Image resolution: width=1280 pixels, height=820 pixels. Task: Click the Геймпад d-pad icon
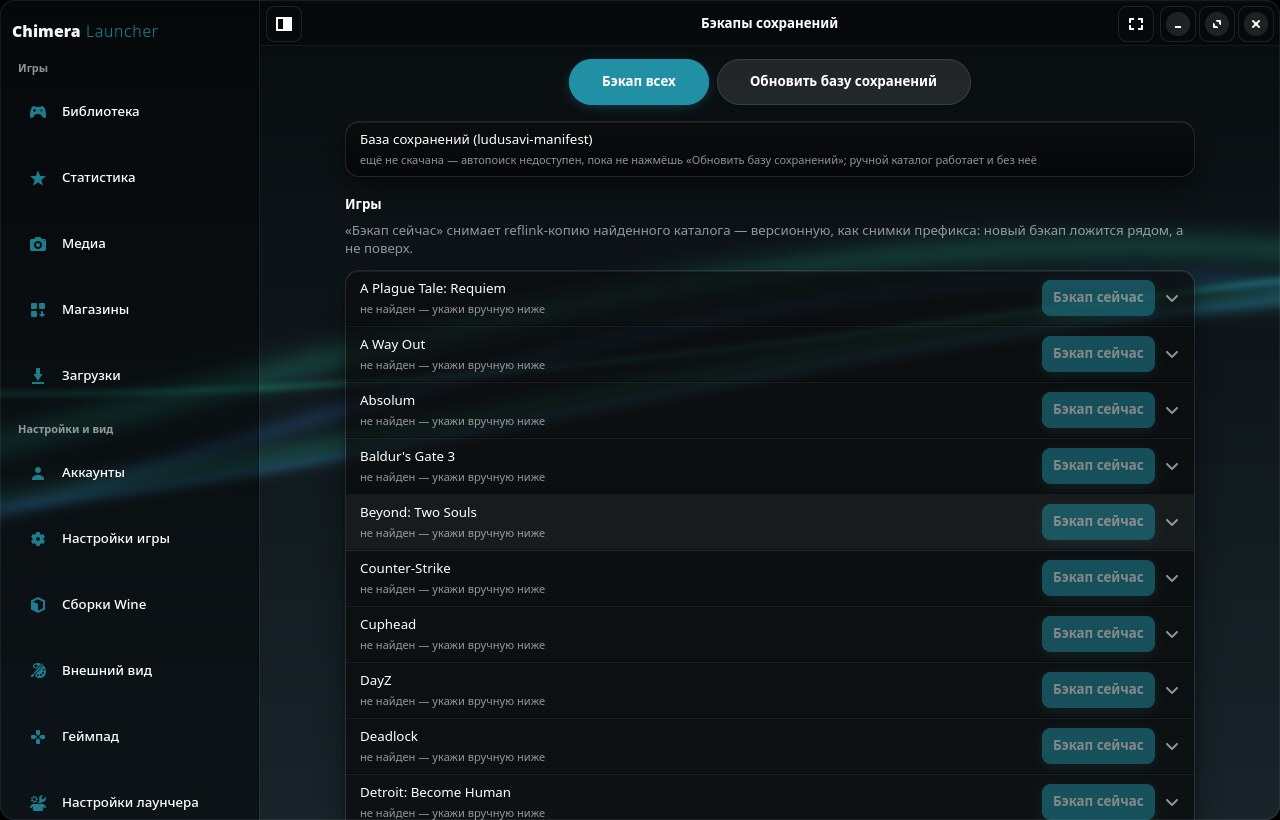point(38,737)
